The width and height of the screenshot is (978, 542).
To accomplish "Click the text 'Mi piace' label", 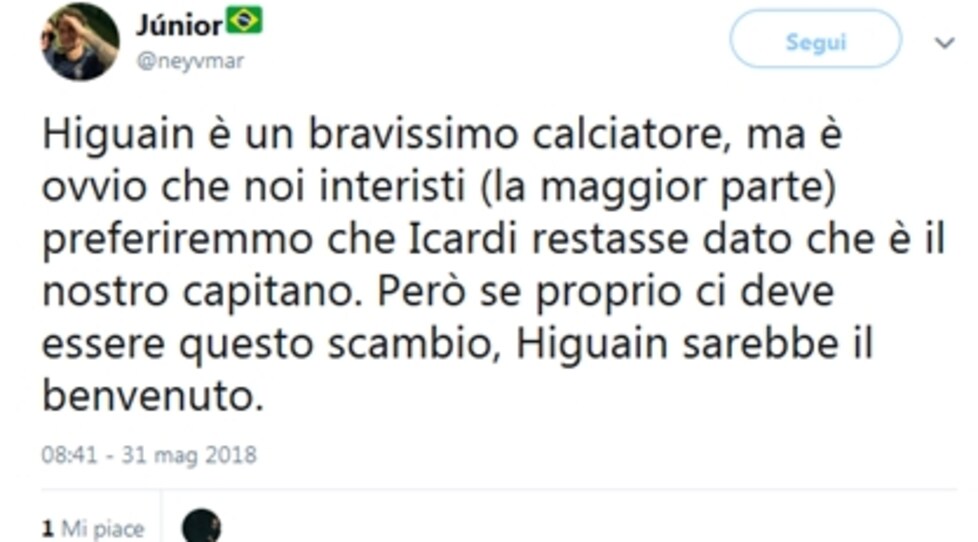I will pos(103,529).
